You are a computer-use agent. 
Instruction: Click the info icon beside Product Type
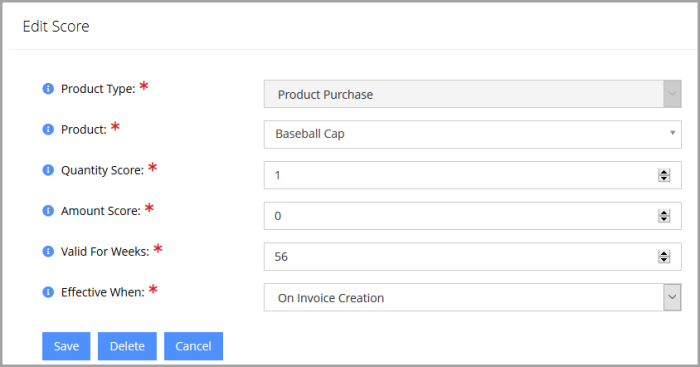(48, 89)
